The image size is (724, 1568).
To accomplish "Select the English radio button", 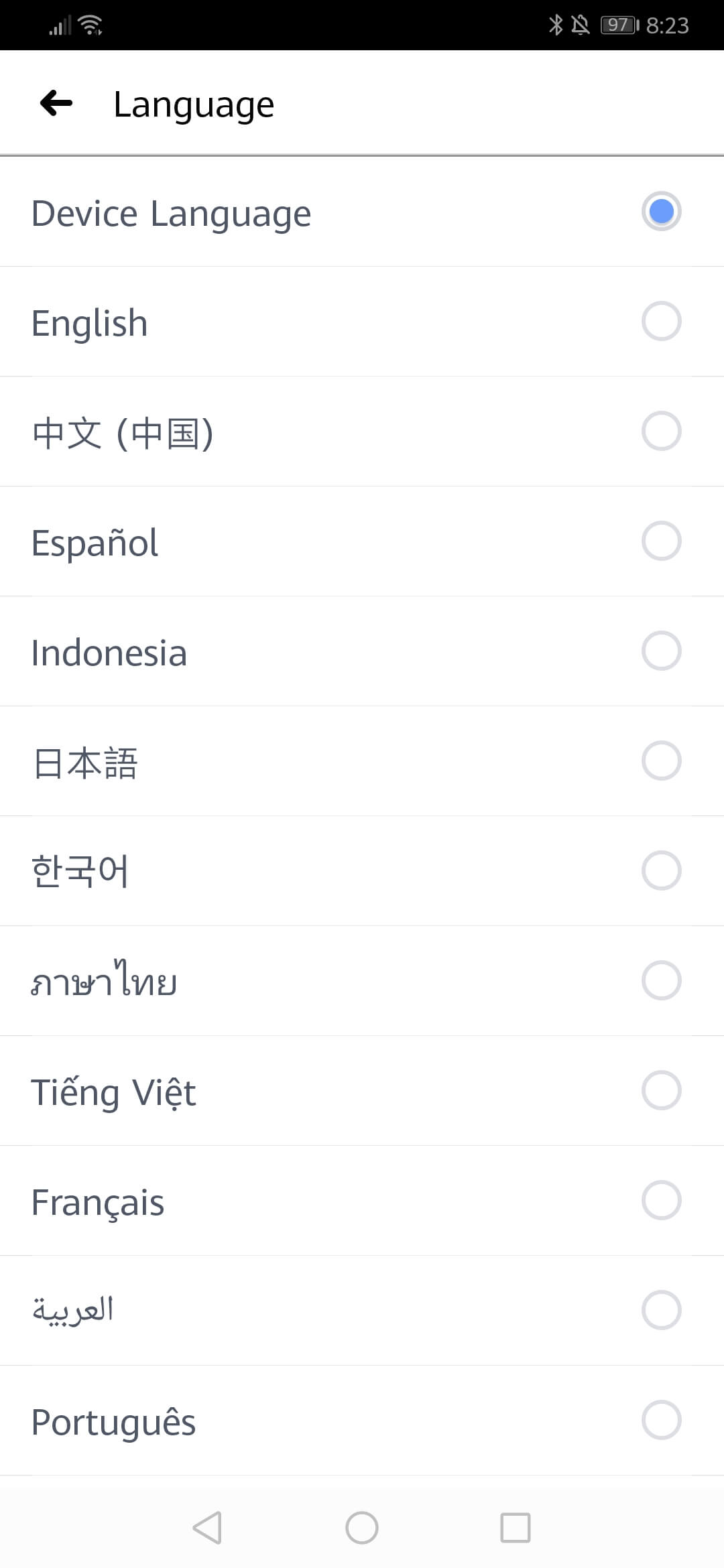I will click(661, 322).
